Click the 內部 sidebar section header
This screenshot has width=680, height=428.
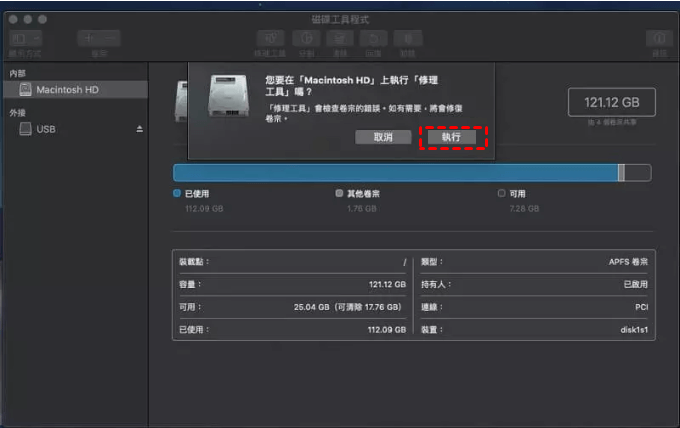[17, 73]
